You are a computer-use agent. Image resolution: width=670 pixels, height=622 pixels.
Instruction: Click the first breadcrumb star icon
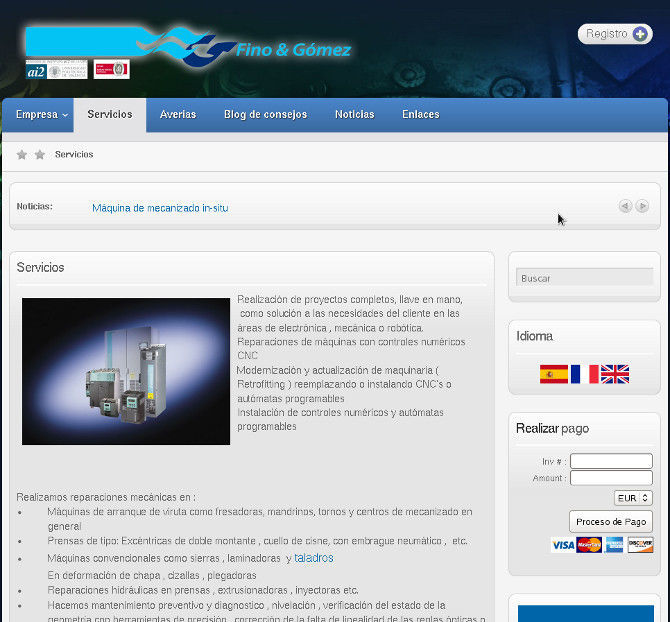(x=21, y=155)
